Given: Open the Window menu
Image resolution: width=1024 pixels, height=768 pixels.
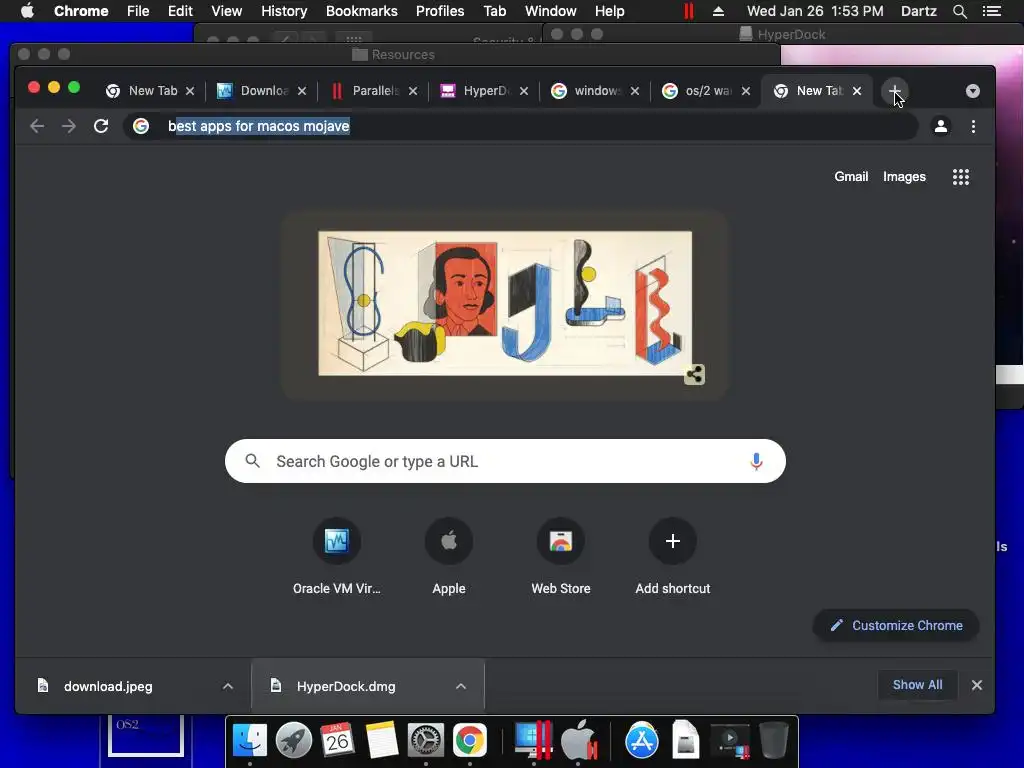Looking at the screenshot, I should point(551,11).
